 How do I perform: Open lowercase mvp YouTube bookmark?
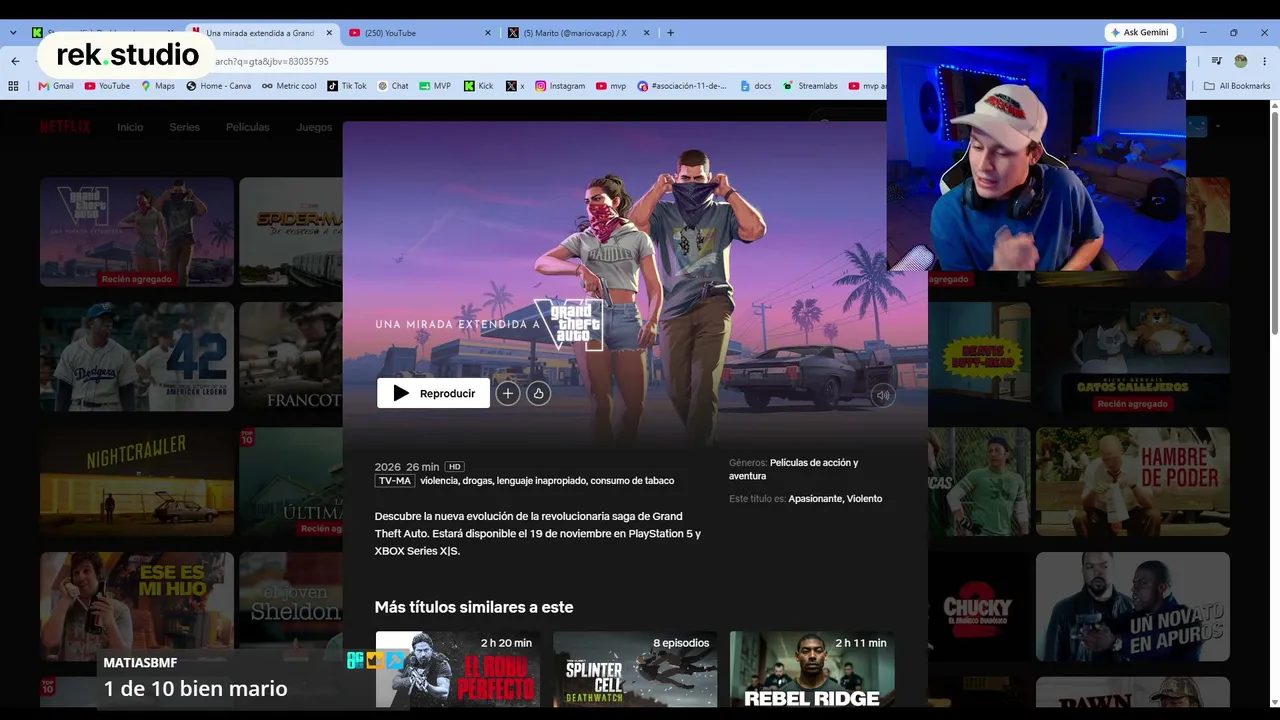[611, 86]
